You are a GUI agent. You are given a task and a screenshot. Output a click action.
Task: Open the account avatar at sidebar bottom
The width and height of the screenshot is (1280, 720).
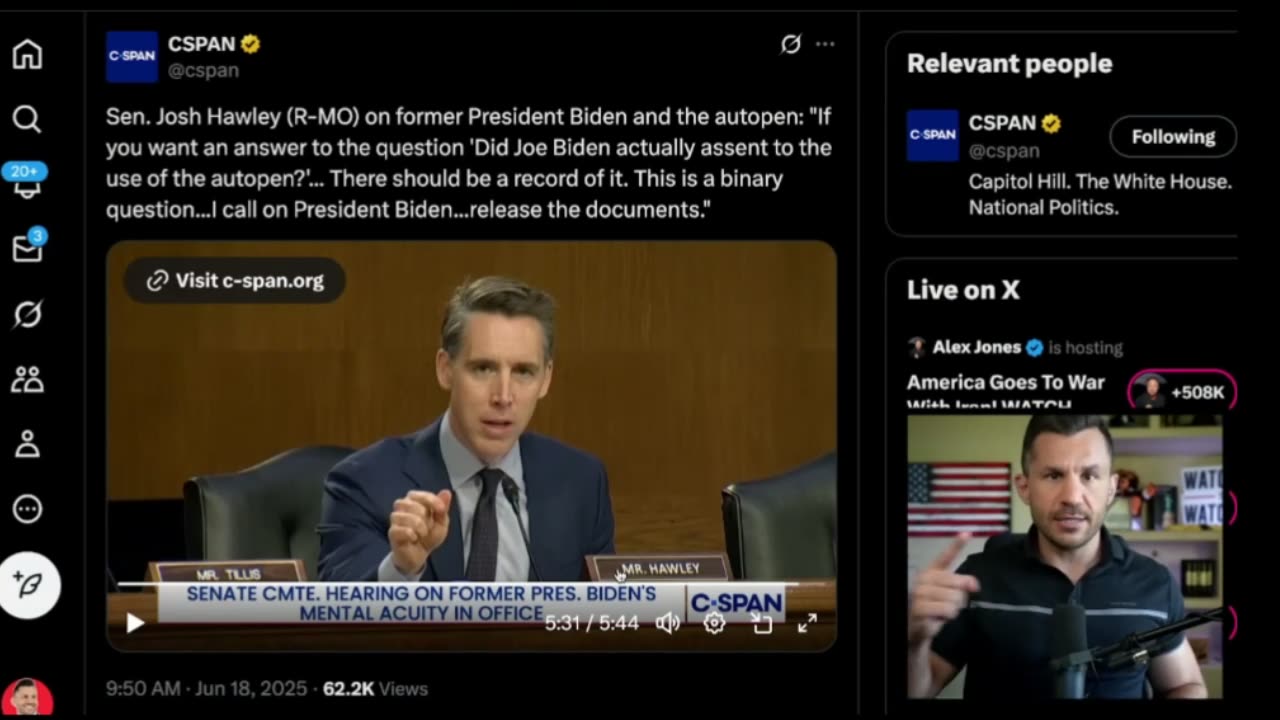pos(27,698)
